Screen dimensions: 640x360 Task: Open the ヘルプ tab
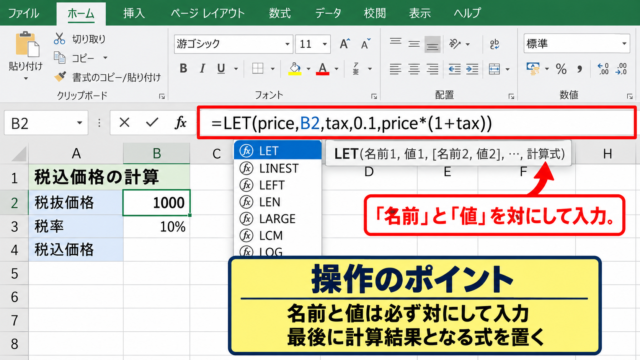467,13
